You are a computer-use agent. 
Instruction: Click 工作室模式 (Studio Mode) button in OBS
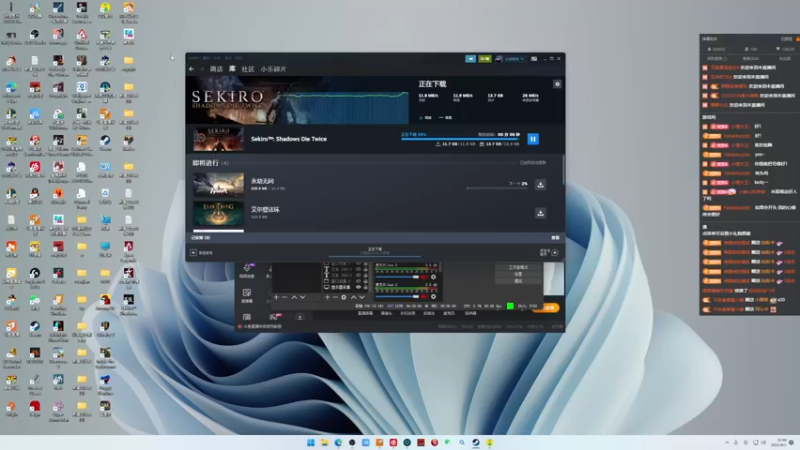point(518,267)
